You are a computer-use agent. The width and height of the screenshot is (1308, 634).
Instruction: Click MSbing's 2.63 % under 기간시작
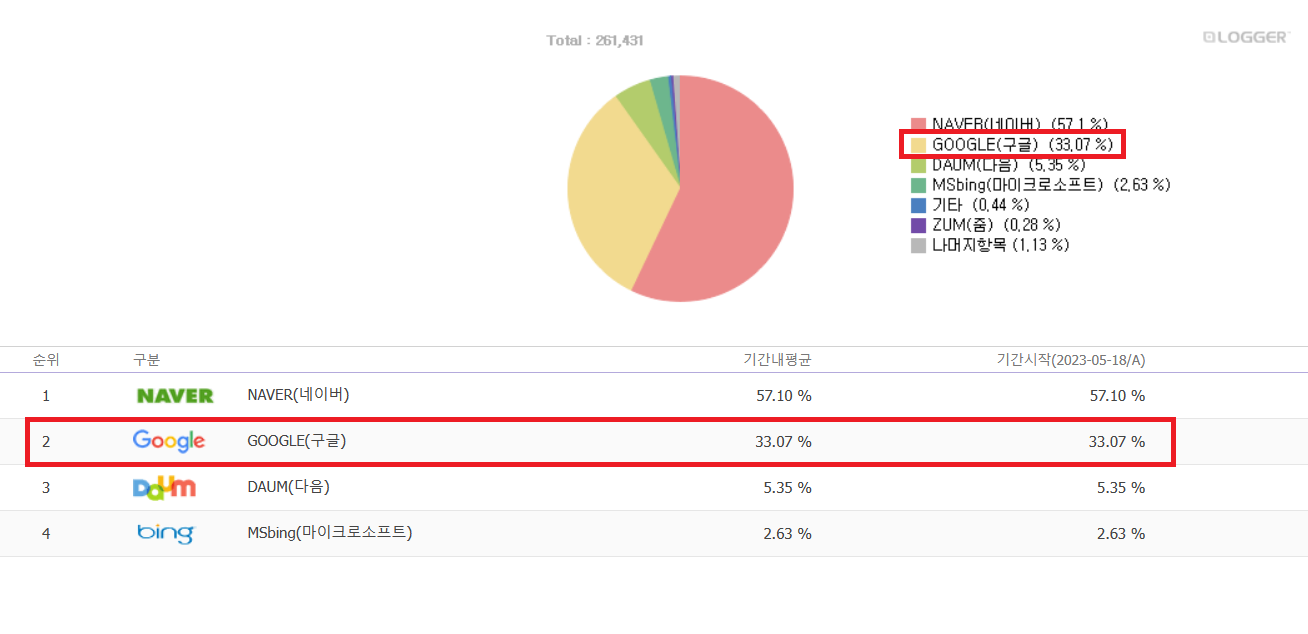click(x=1121, y=534)
